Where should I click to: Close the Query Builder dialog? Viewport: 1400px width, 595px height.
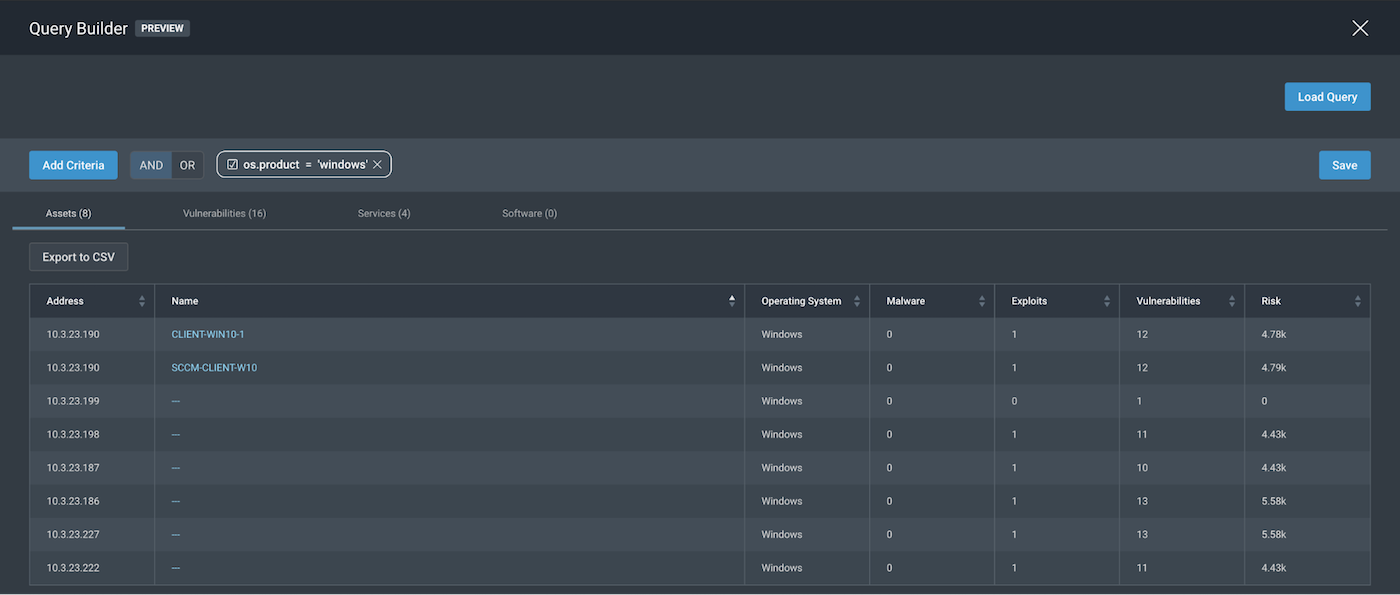coord(1360,28)
